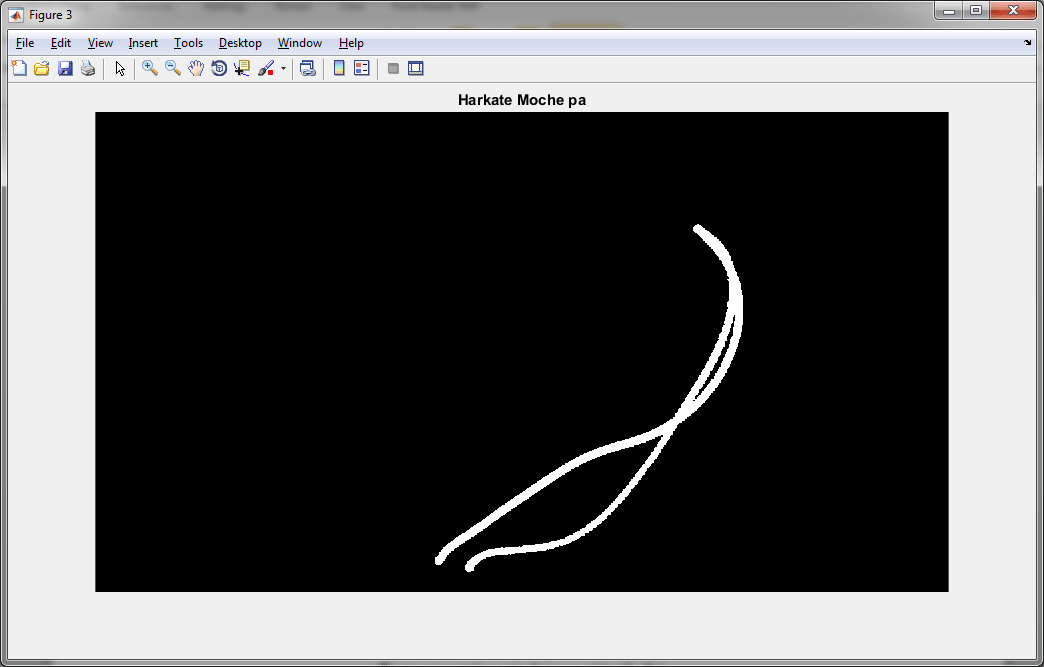Open the Insert menu
The height and width of the screenshot is (667, 1044).
(x=143, y=43)
